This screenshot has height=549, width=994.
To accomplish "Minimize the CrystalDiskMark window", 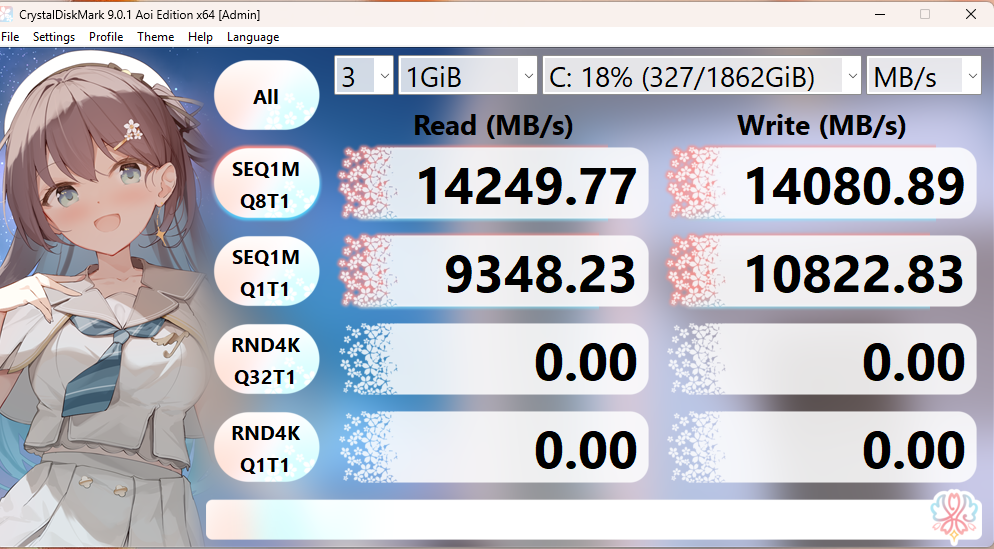I will 879,14.
